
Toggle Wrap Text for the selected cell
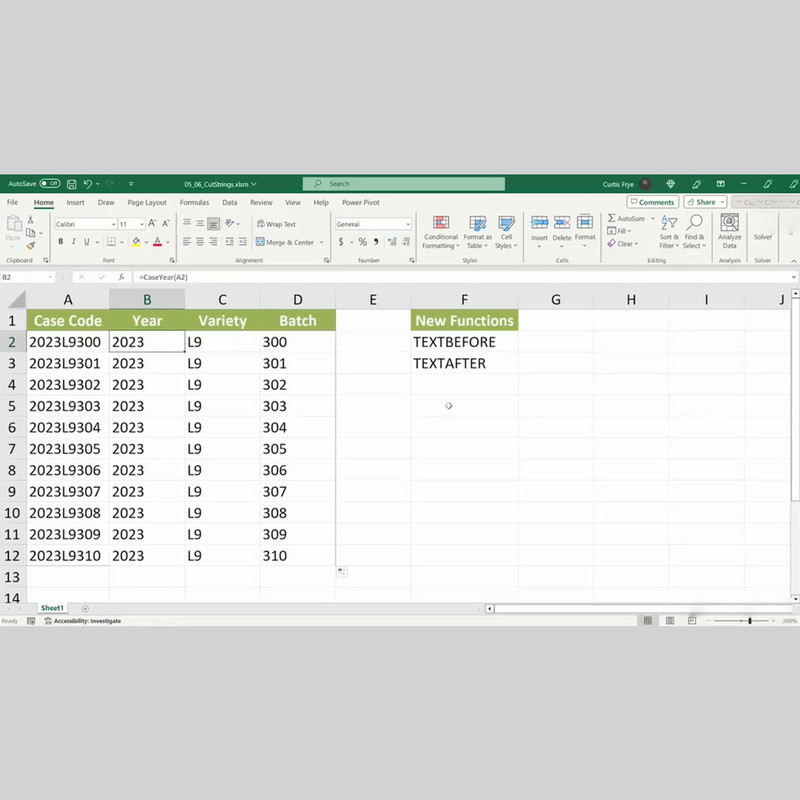[275, 224]
